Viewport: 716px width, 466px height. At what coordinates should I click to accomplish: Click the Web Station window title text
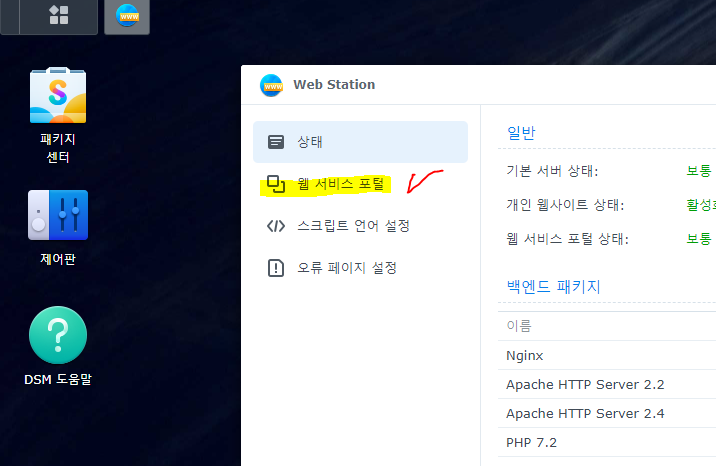[334, 85]
